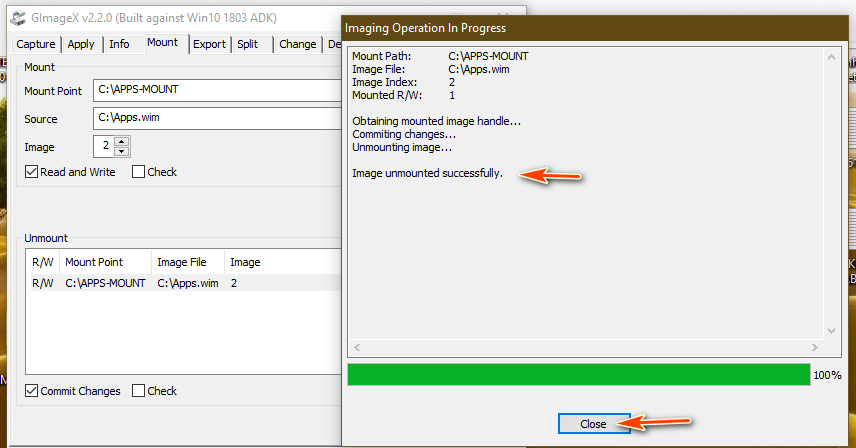Click the Image column header
The width and height of the screenshot is (856, 448).
[x=283, y=262]
